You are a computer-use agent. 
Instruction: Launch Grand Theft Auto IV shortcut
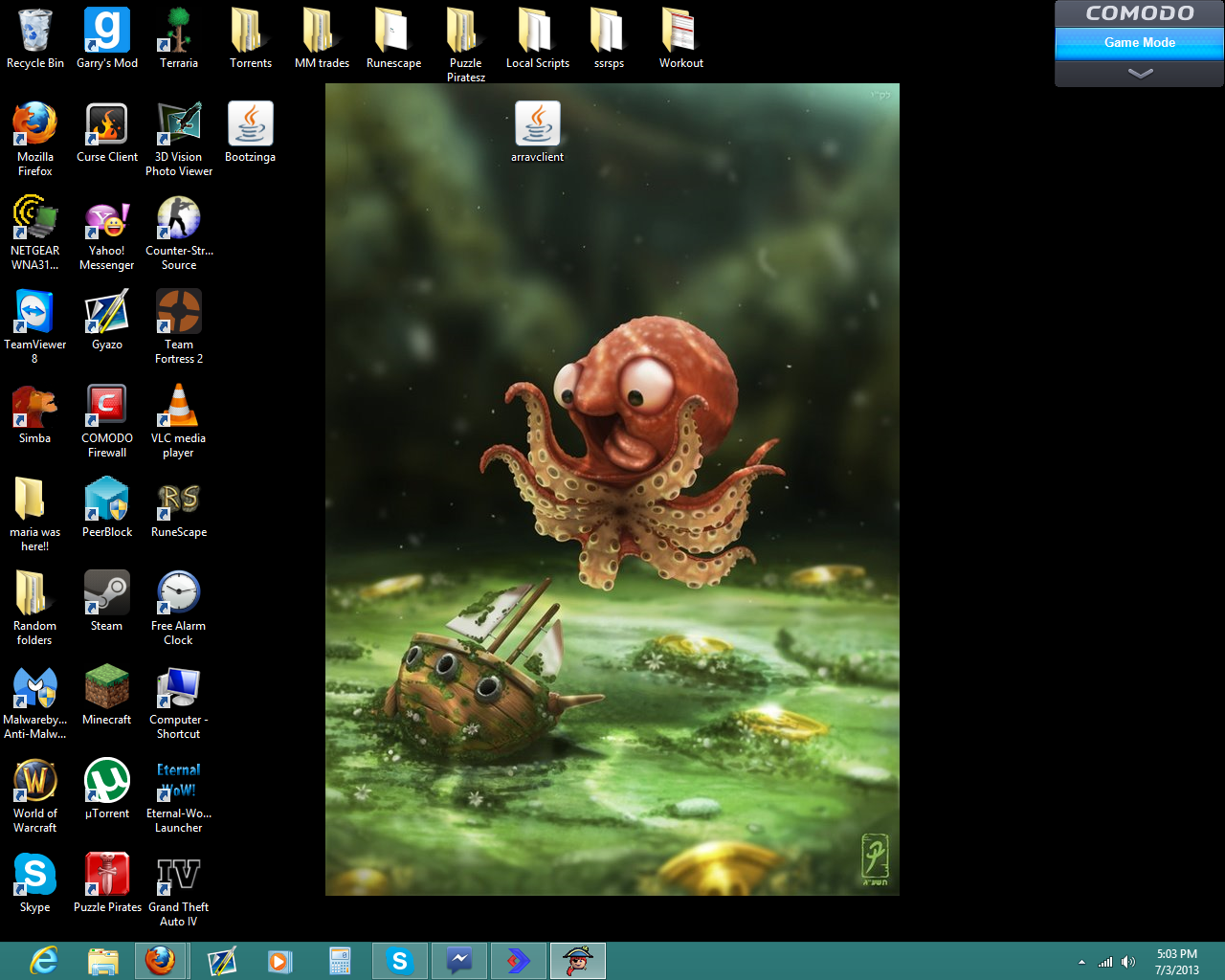[179, 889]
